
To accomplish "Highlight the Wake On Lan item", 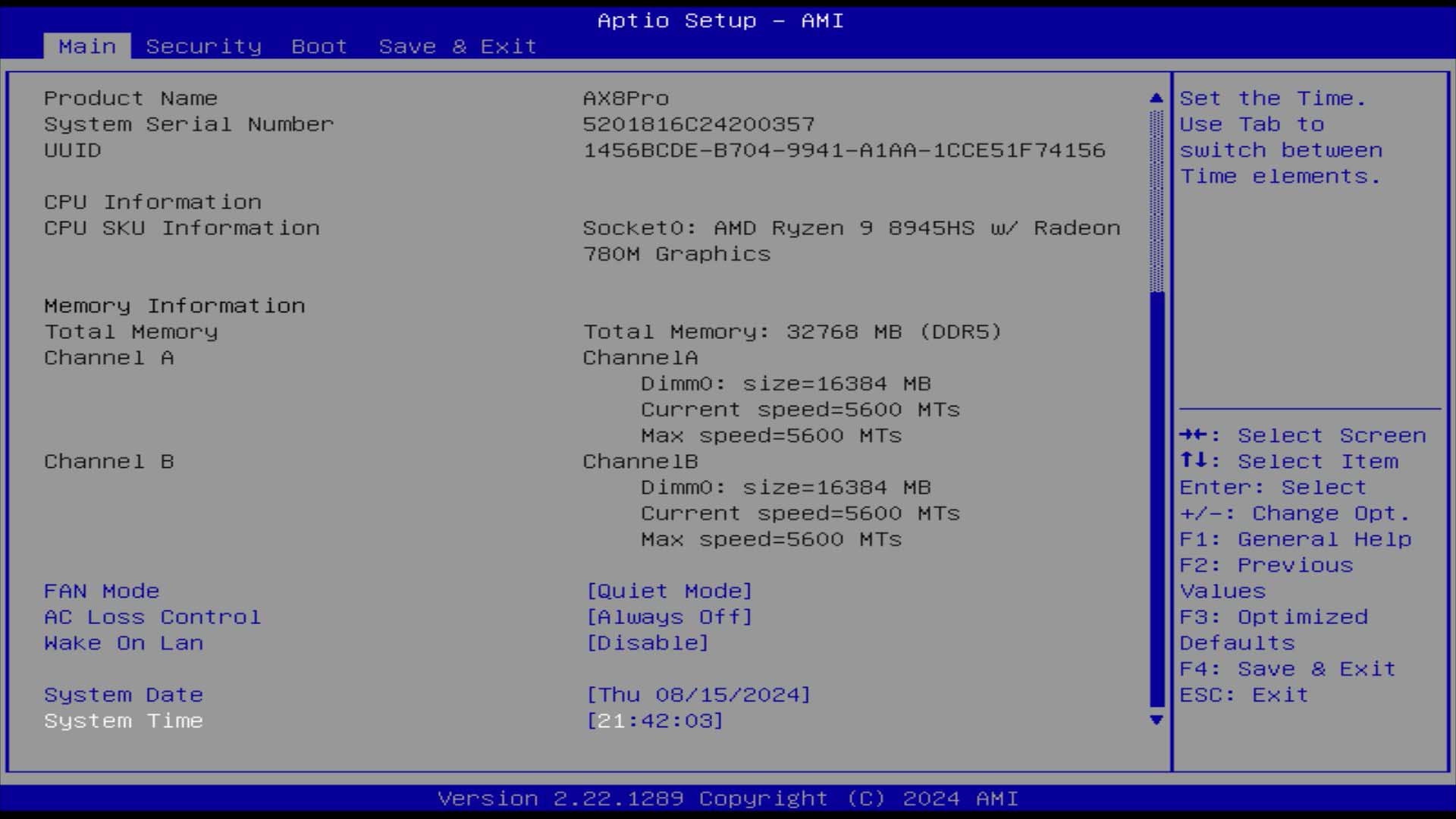I will point(124,643).
